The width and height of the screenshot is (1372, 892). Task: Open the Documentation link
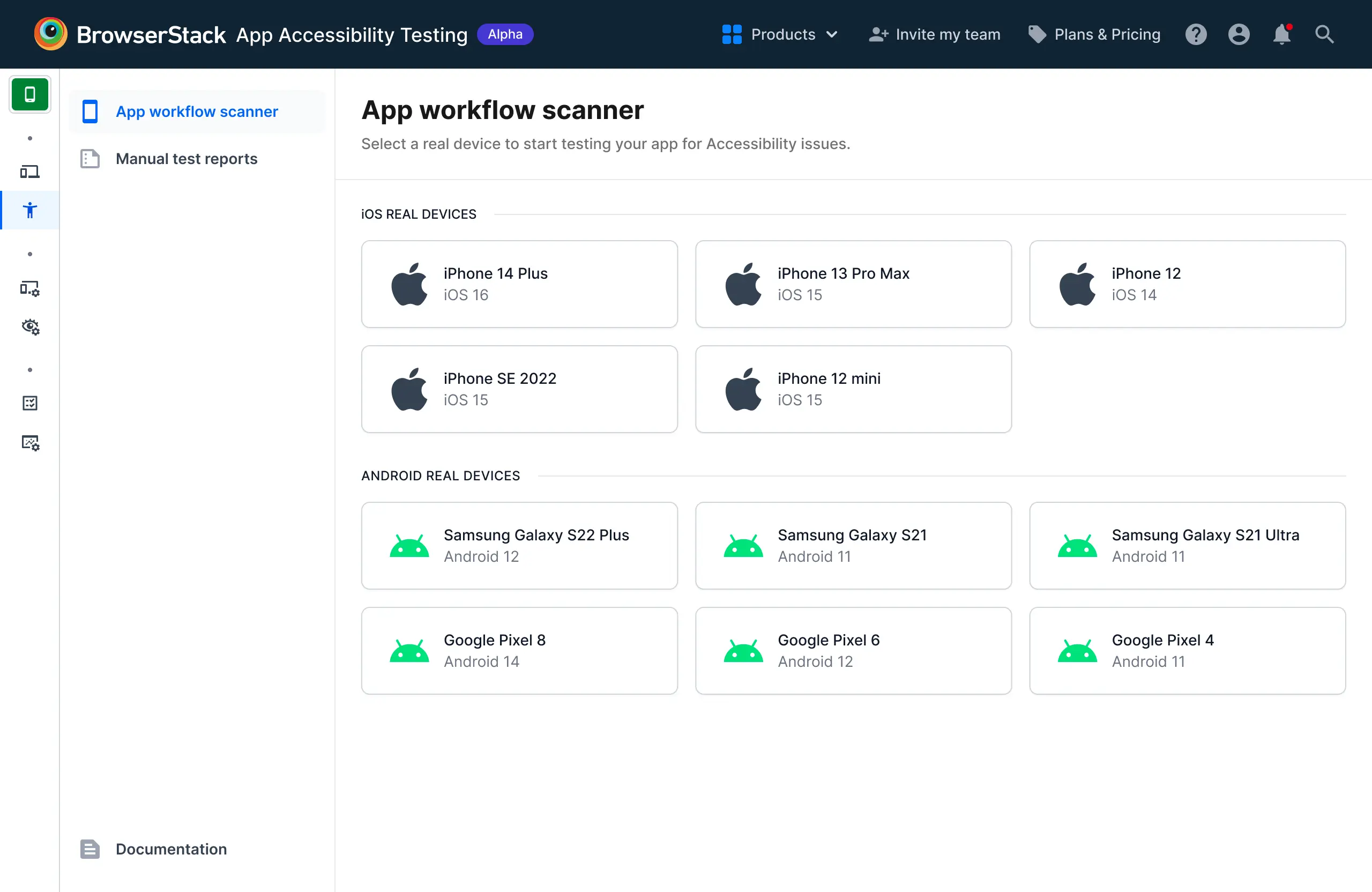[x=170, y=849]
